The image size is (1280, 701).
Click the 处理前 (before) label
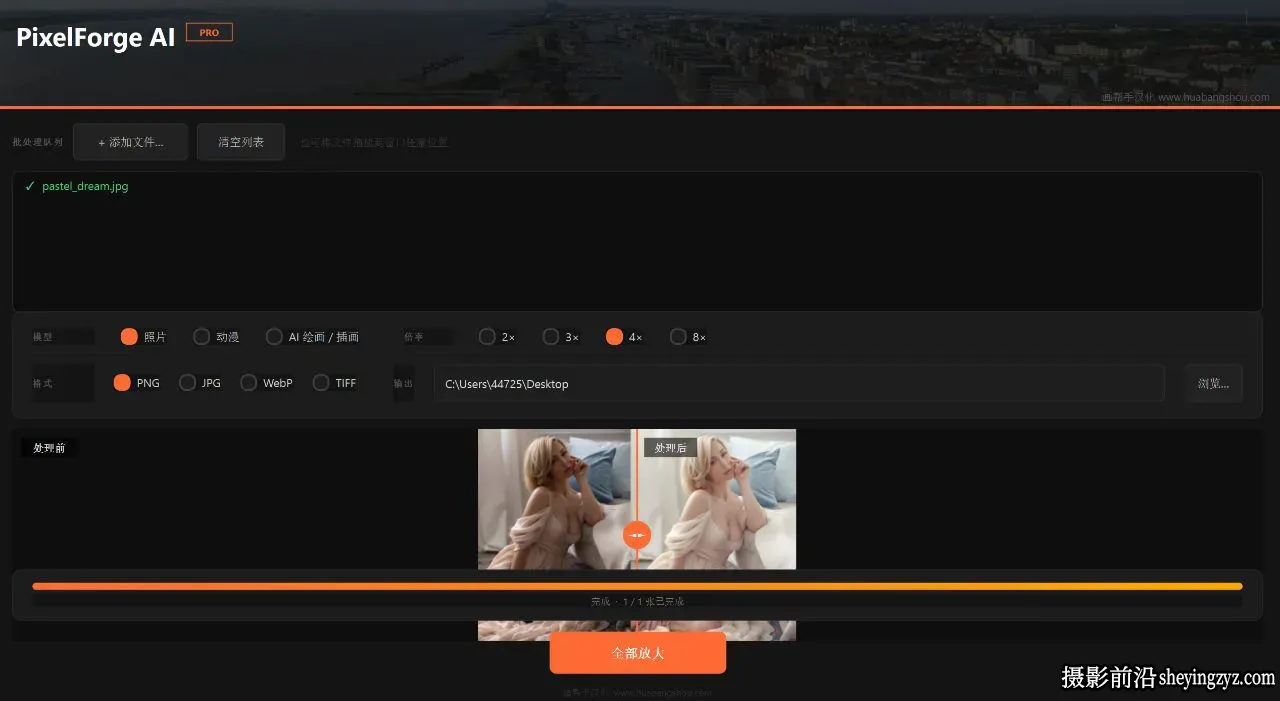click(49, 448)
